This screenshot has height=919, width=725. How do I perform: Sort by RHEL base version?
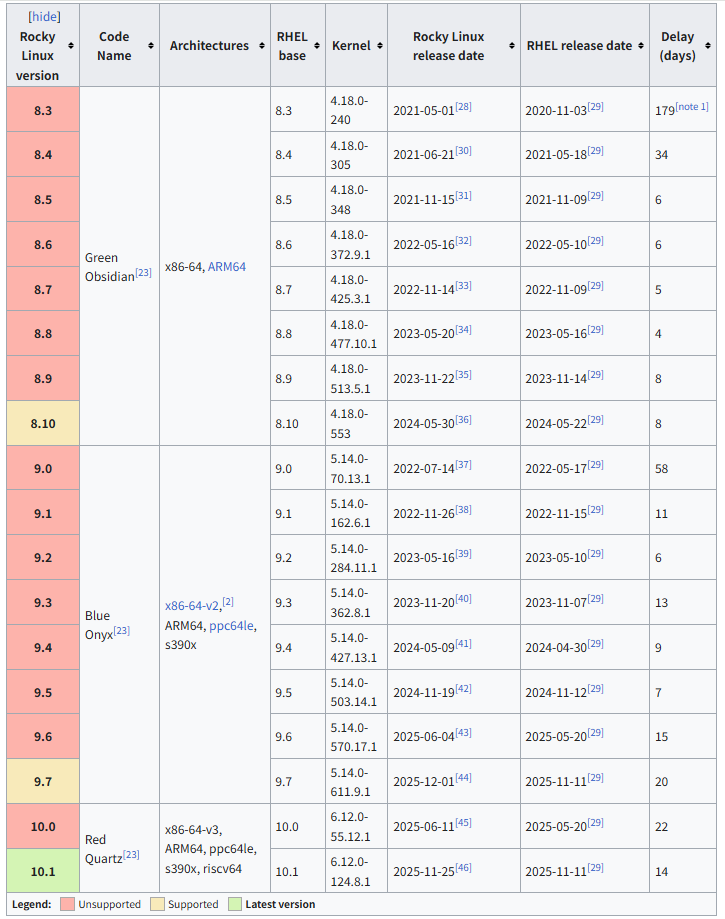(316, 45)
